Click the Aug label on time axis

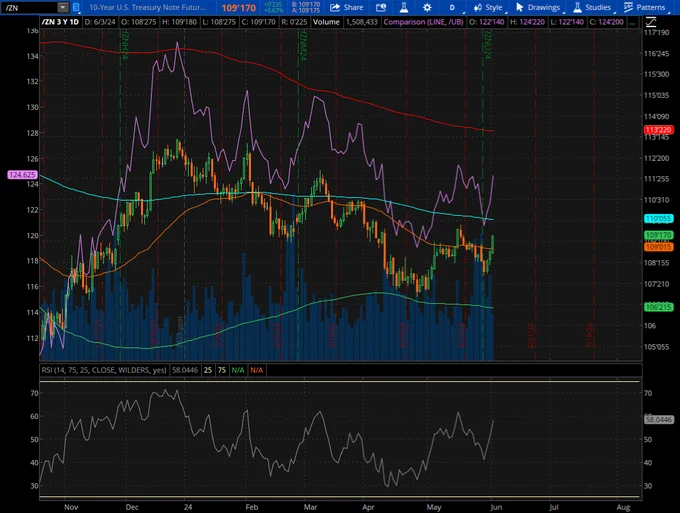point(623,507)
